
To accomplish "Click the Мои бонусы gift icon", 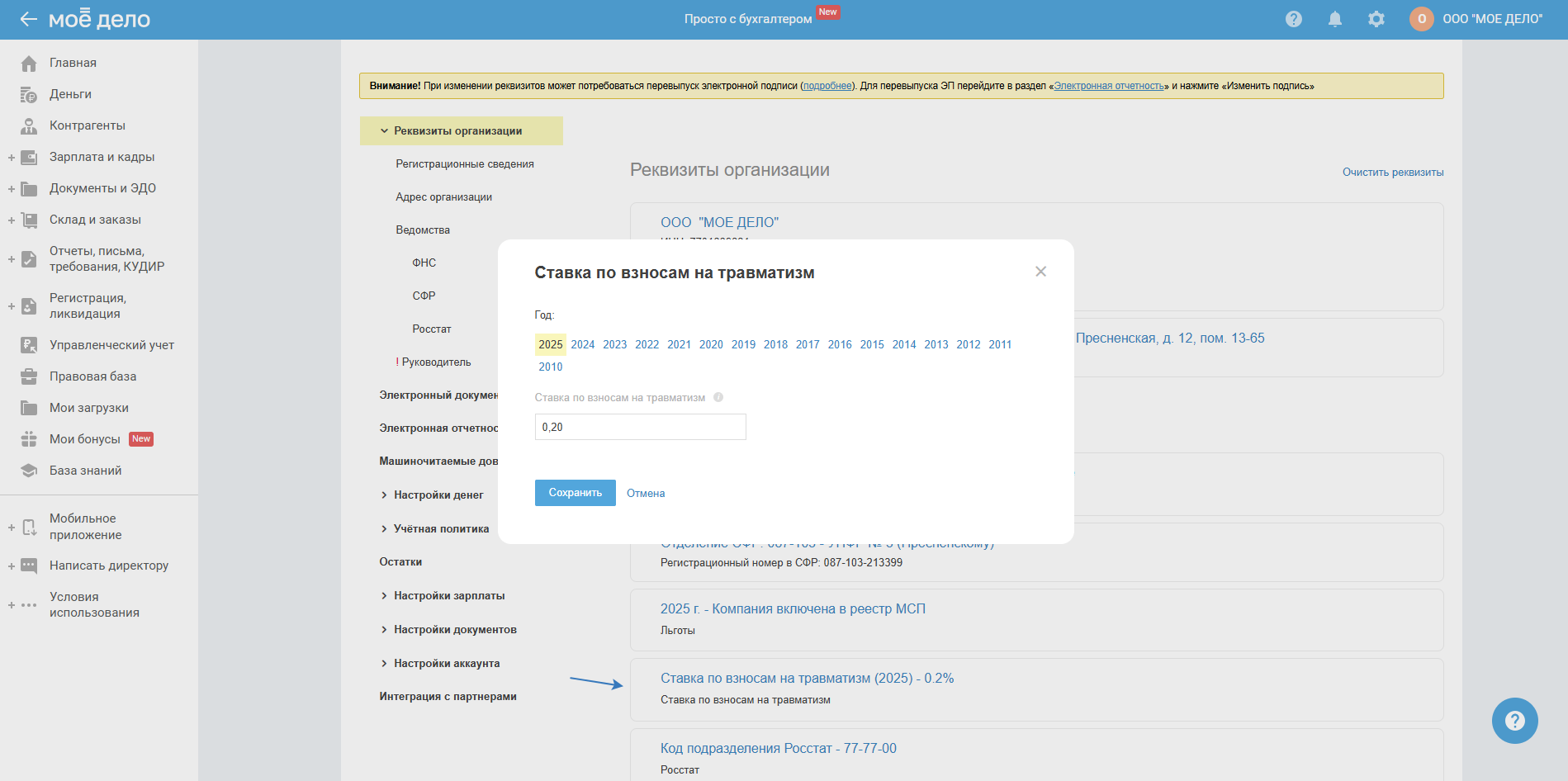I will (x=29, y=440).
